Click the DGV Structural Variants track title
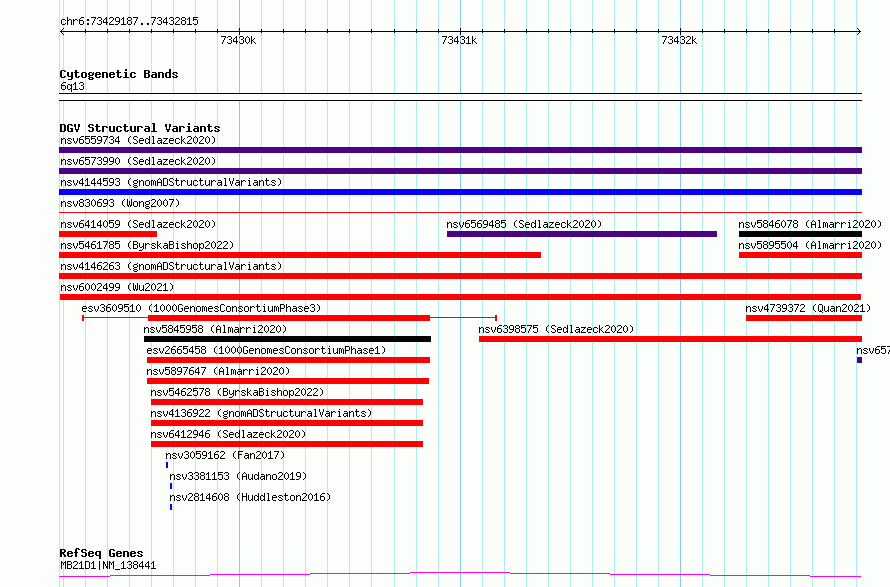The height and width of the screenshot is (587, 890). point(140,128)
